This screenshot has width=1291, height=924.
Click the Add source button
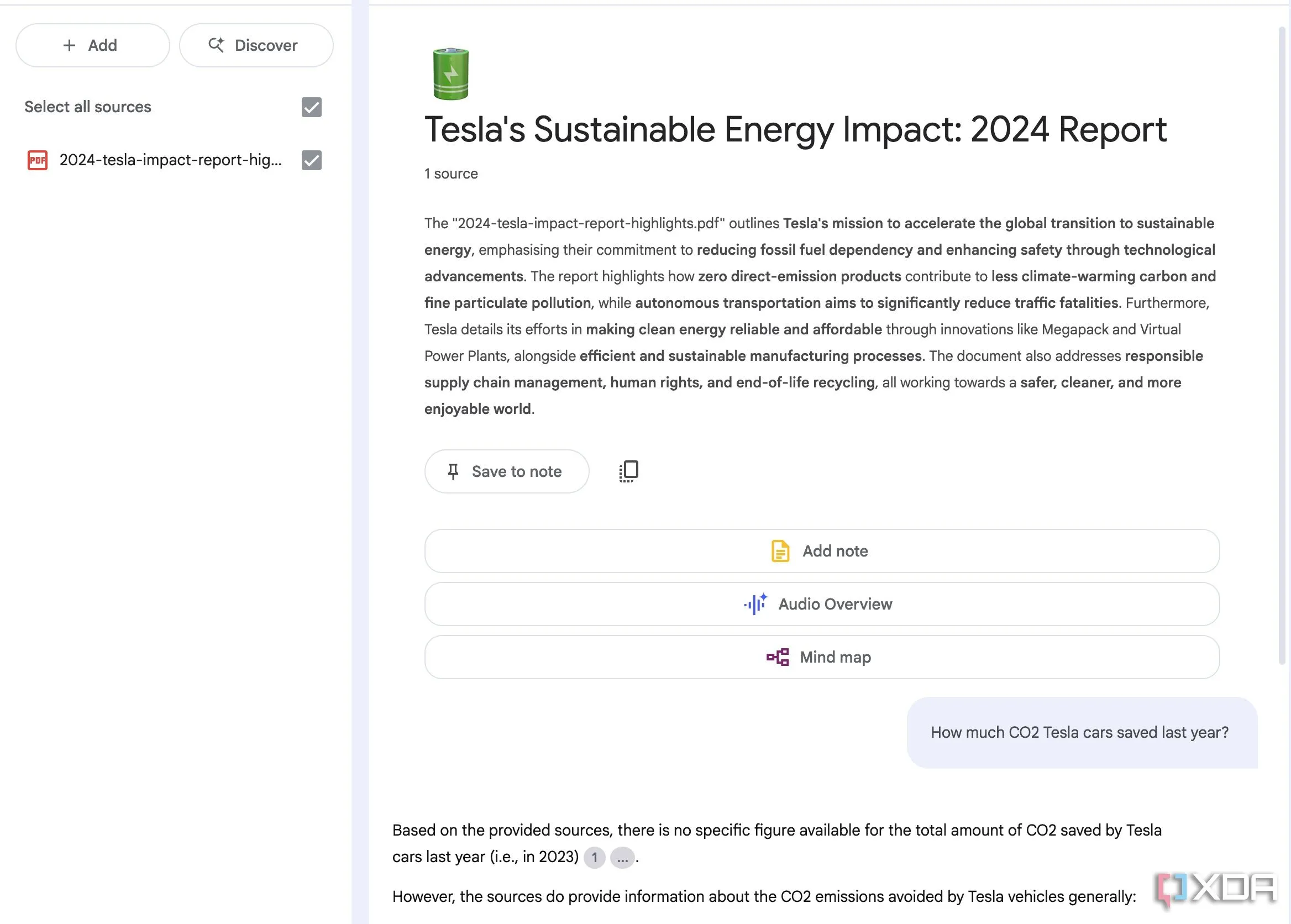coord(92,45)
